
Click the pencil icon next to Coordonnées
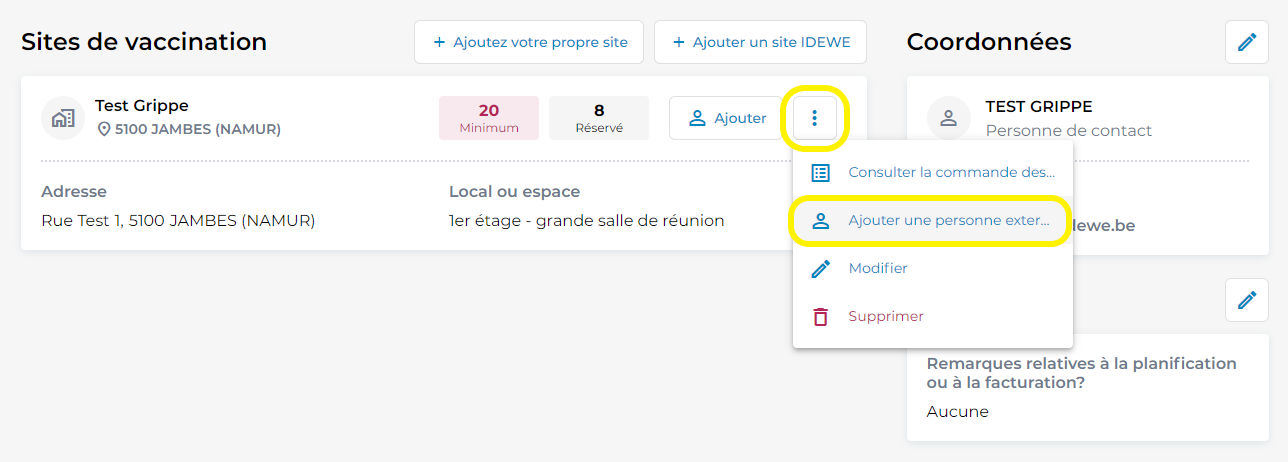point(1247,42)
